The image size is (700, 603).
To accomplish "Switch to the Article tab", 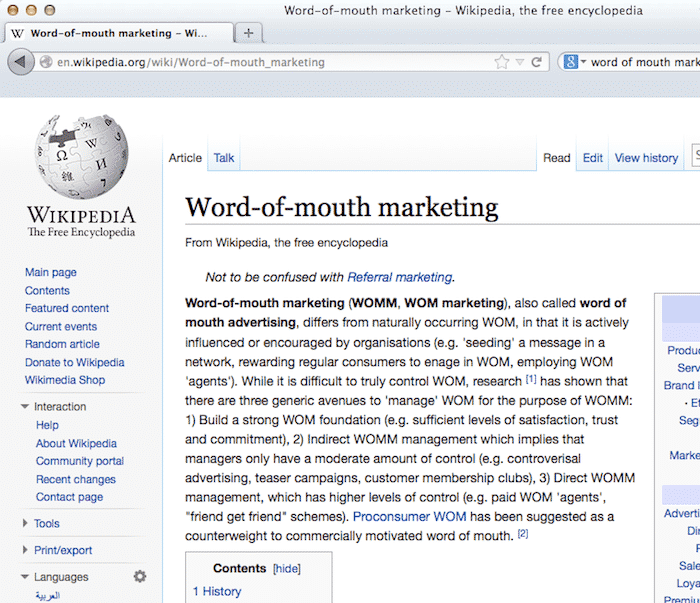I will coord(185,158).
